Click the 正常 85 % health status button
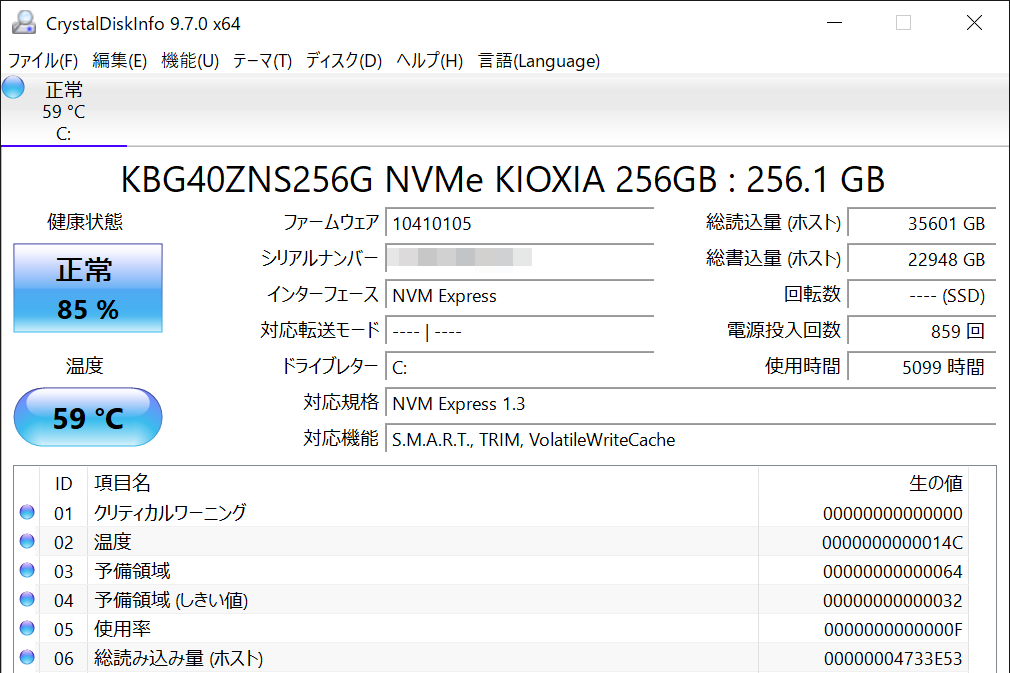The height and width of the screenshot is (673, 1010). click(x=88, y=288)
